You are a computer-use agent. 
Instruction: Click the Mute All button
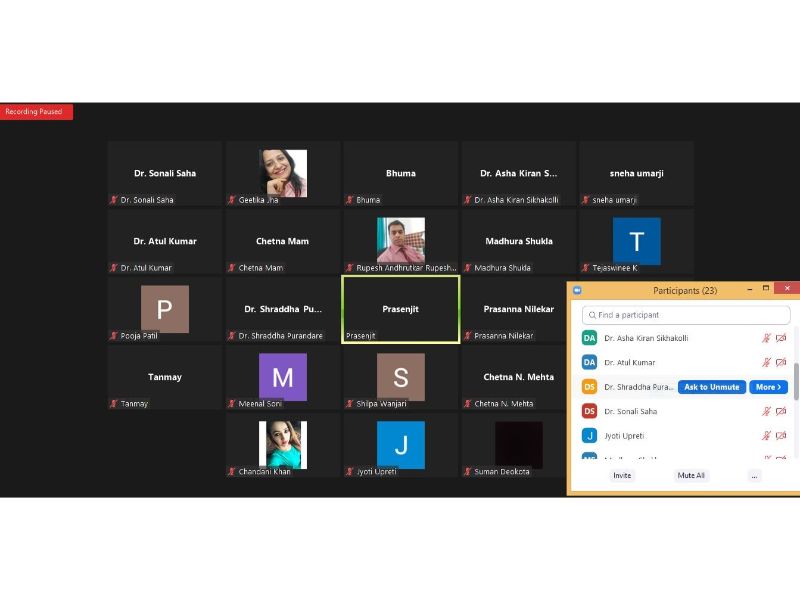pos(691,476)
